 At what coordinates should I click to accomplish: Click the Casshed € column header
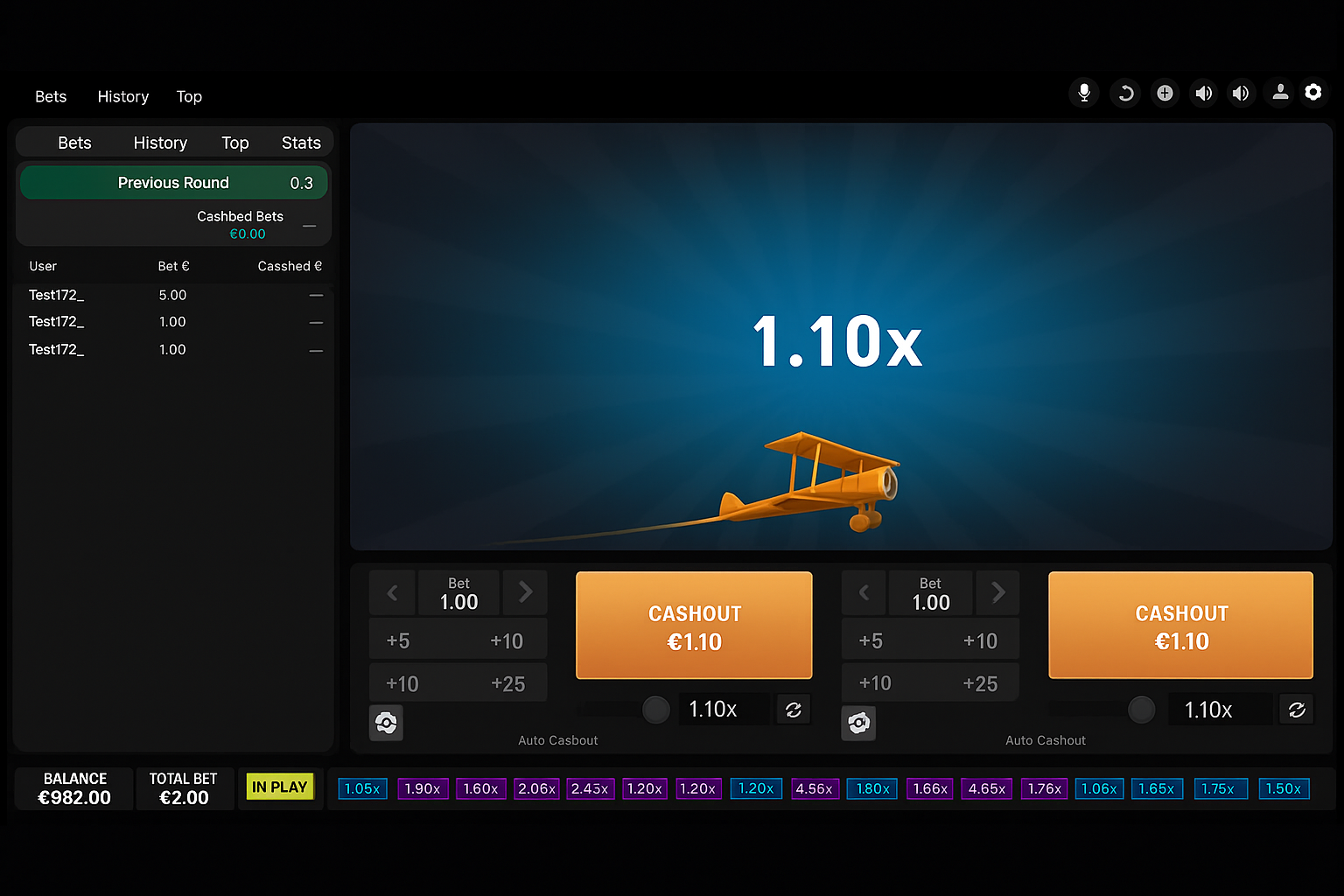click(290, 266)
